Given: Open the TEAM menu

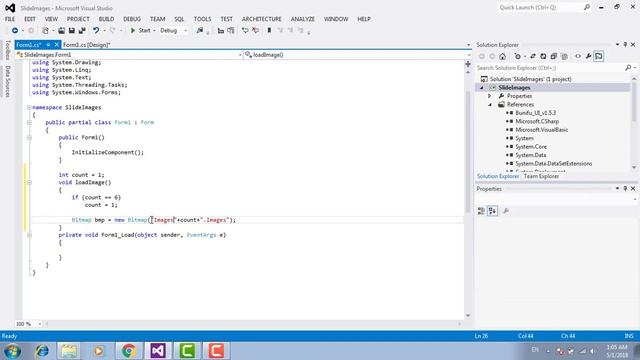Looking at the screenshot, I should 158,19.
